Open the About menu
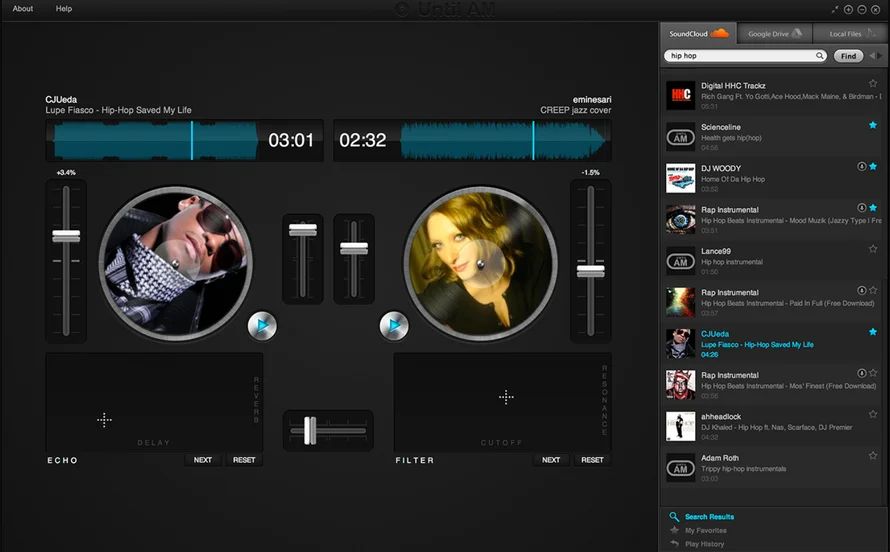Screen dimensions: 890x552 (23, 9)
